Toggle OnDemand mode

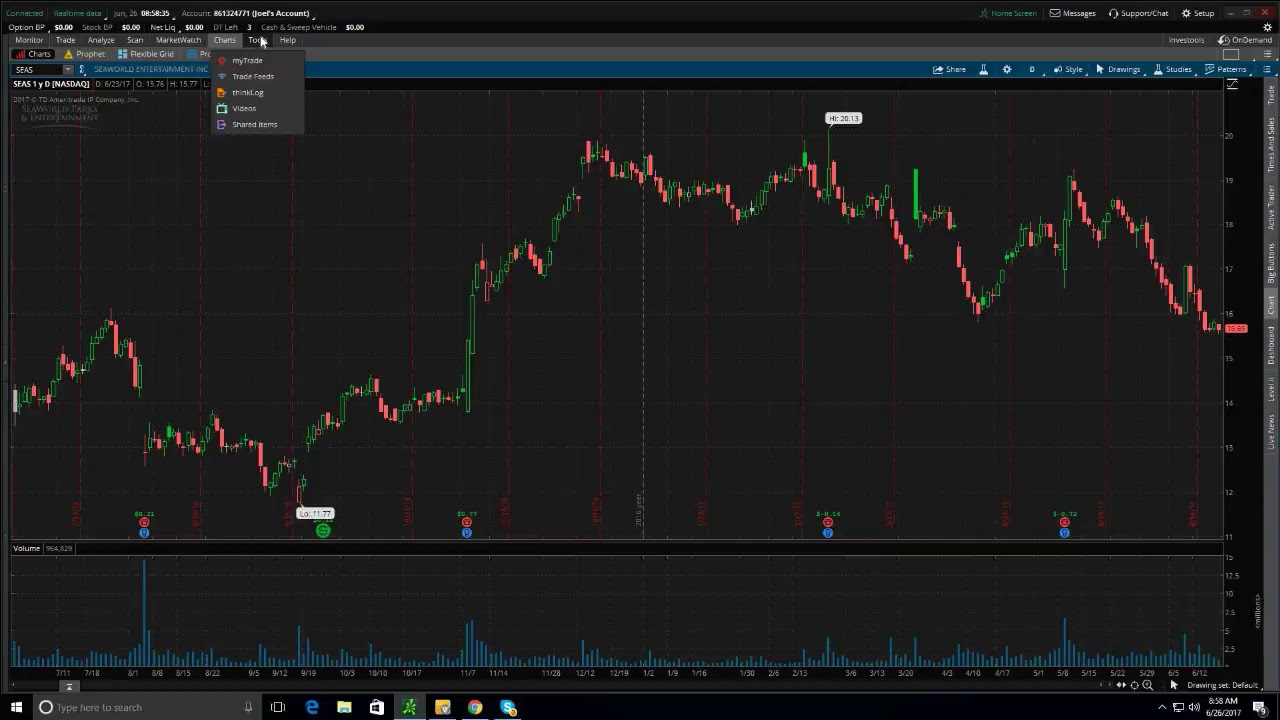coord(1245,40)
